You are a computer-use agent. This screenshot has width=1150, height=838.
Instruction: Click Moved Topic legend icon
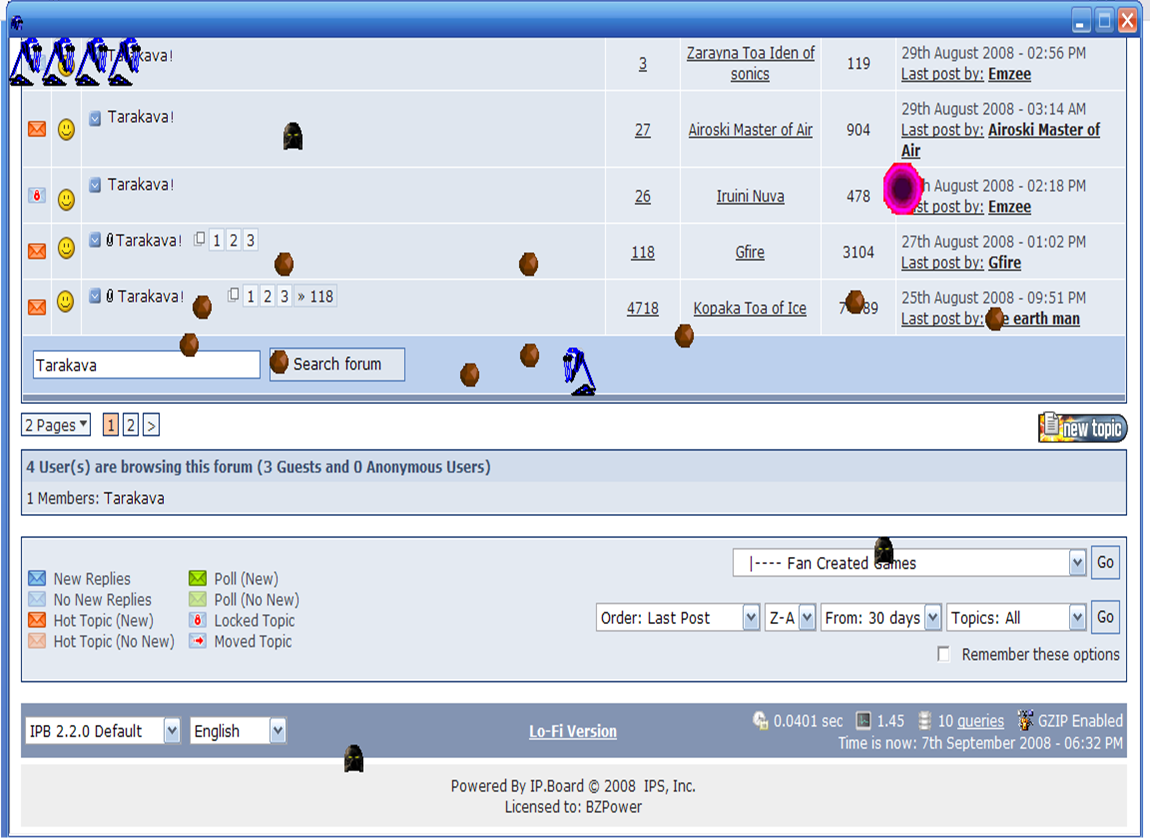click(x=197, y=641)
